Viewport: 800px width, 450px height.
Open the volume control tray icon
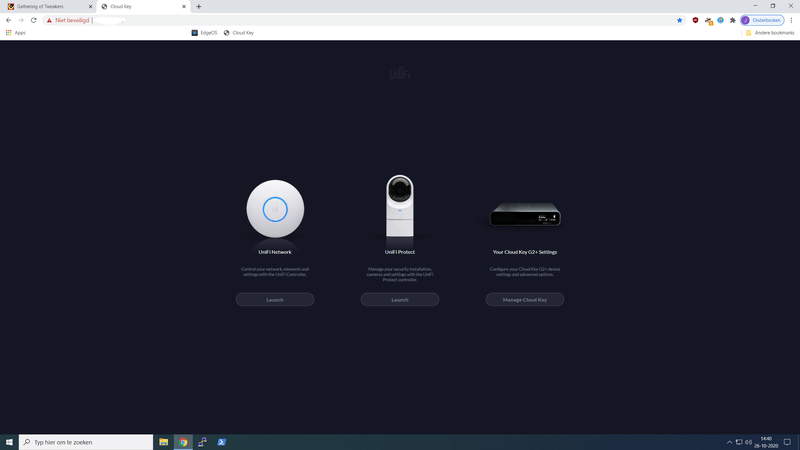pos(748,442)
